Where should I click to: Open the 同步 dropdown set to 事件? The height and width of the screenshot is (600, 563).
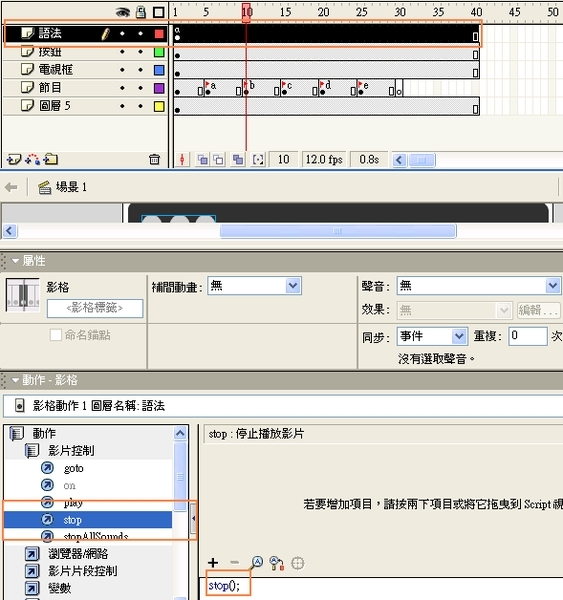432,336
